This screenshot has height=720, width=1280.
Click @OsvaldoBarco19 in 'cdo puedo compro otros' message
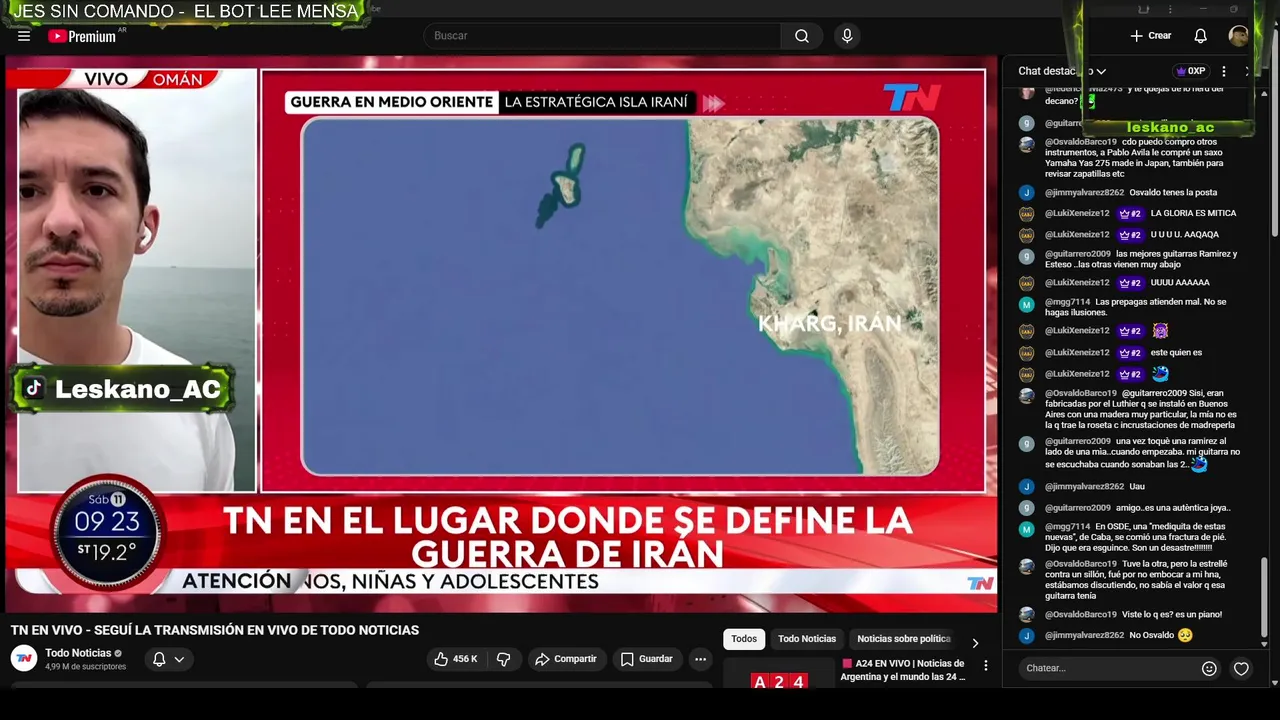pyautogui.click(x=1081, y=142)
